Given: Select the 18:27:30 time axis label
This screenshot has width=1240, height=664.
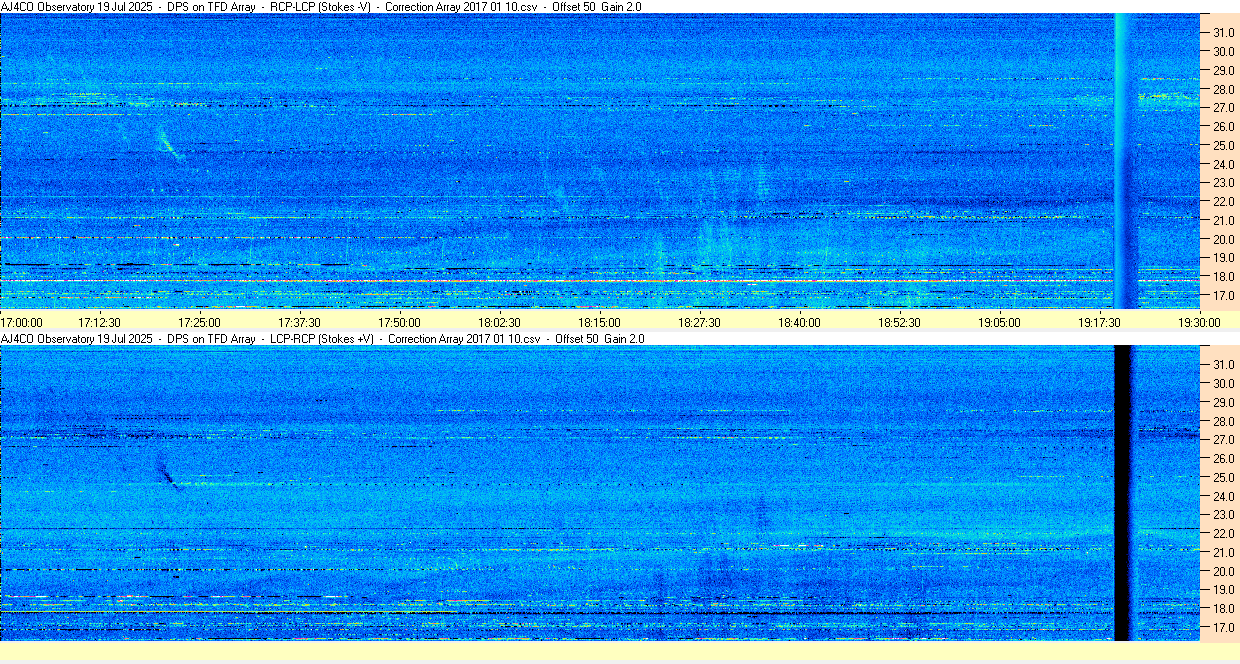Looking at the screenshot, I should pos(700,322).
